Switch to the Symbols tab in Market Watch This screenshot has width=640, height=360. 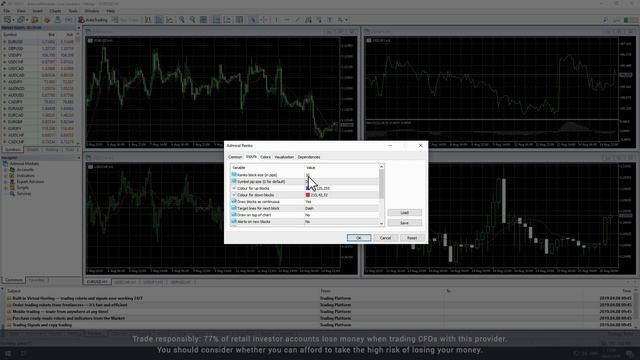[x=12, y=150]
